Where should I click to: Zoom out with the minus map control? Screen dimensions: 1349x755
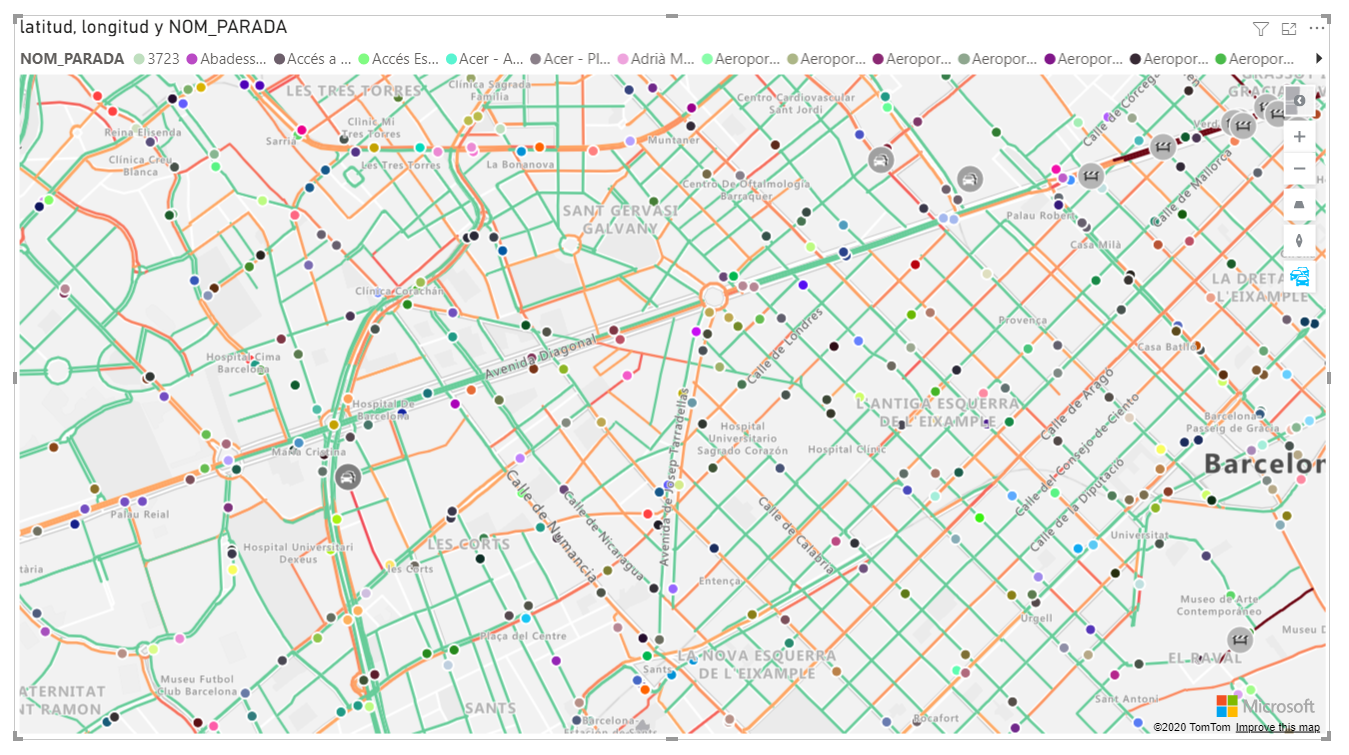(1299, 167)
